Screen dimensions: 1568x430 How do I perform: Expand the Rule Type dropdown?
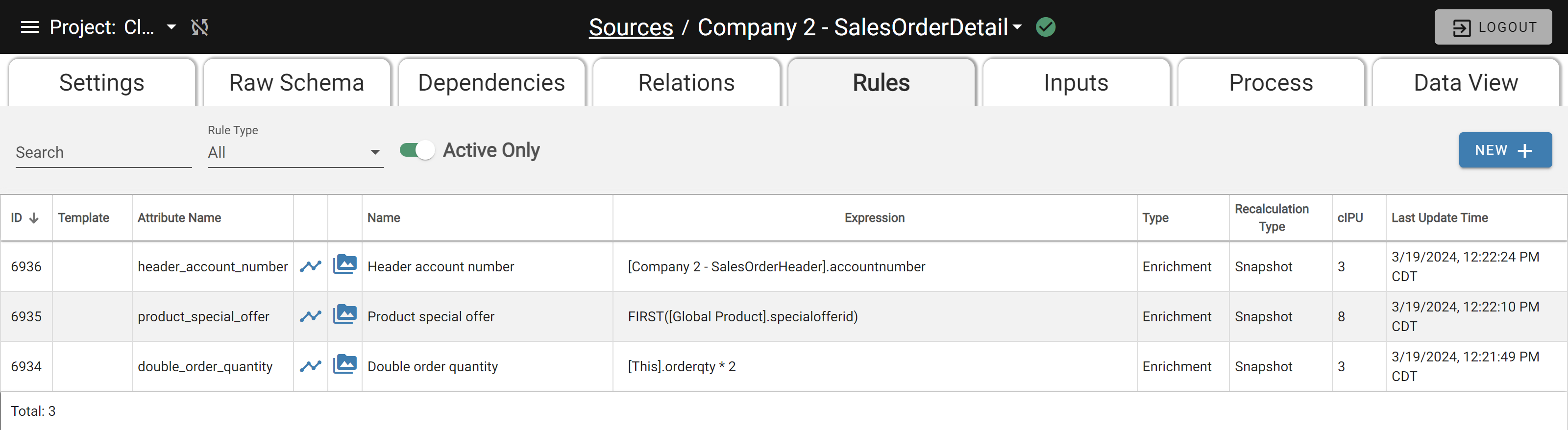pos(295,152)
